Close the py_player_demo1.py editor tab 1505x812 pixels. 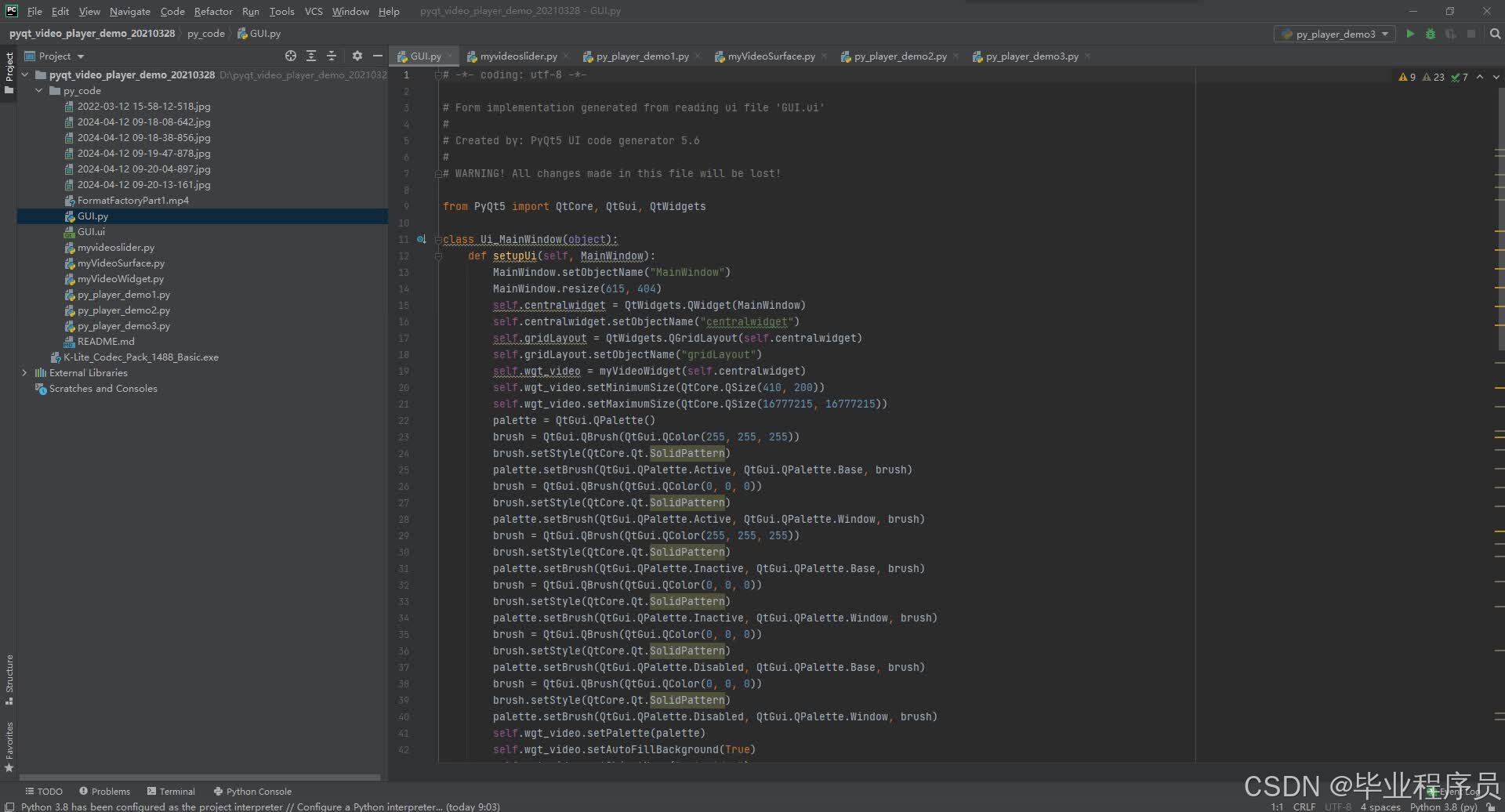click(698, 56)
